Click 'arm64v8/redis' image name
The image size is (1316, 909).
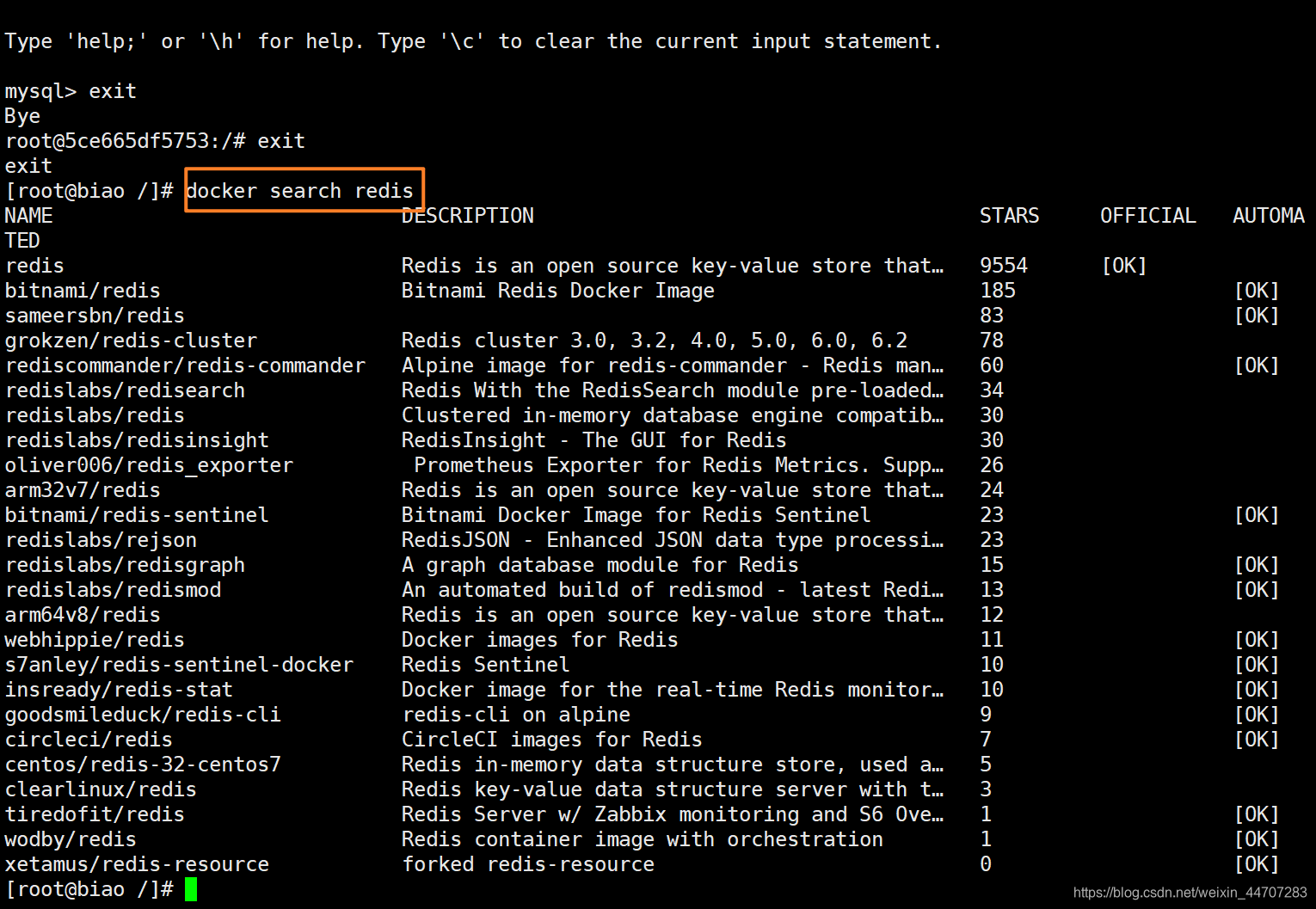coord(83,615)
